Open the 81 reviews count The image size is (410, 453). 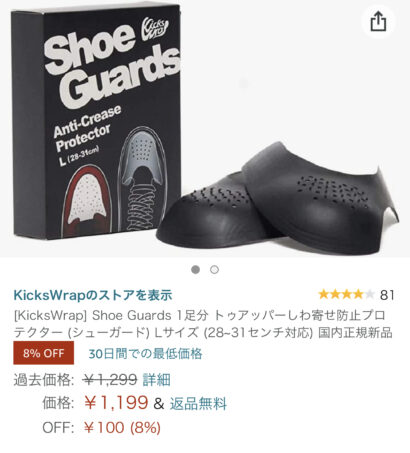(387, 295)
